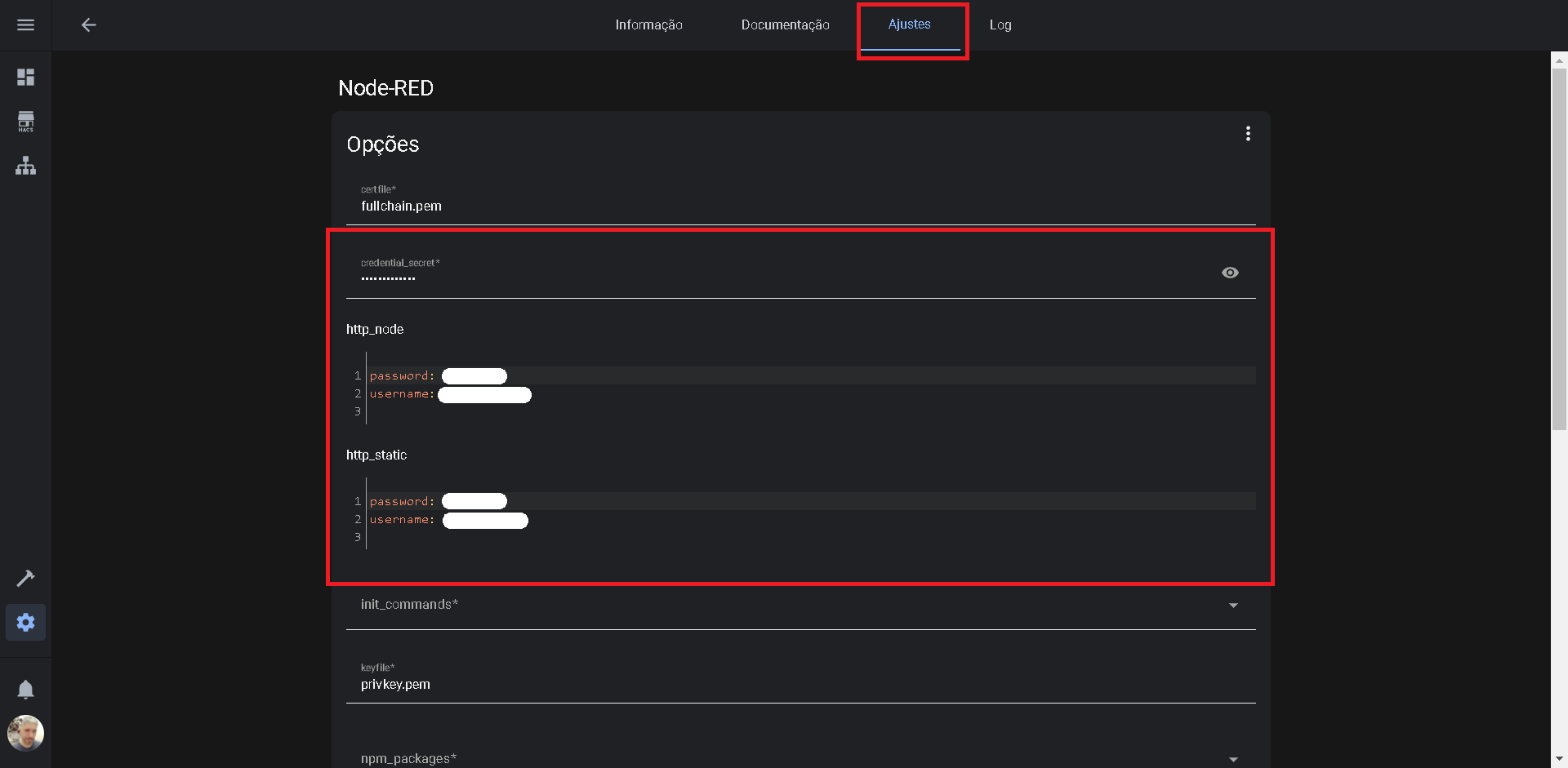The width and height of the screenshot is (1568, 768).
Task: Select the Ajustes tab
Action: (909, 25)
